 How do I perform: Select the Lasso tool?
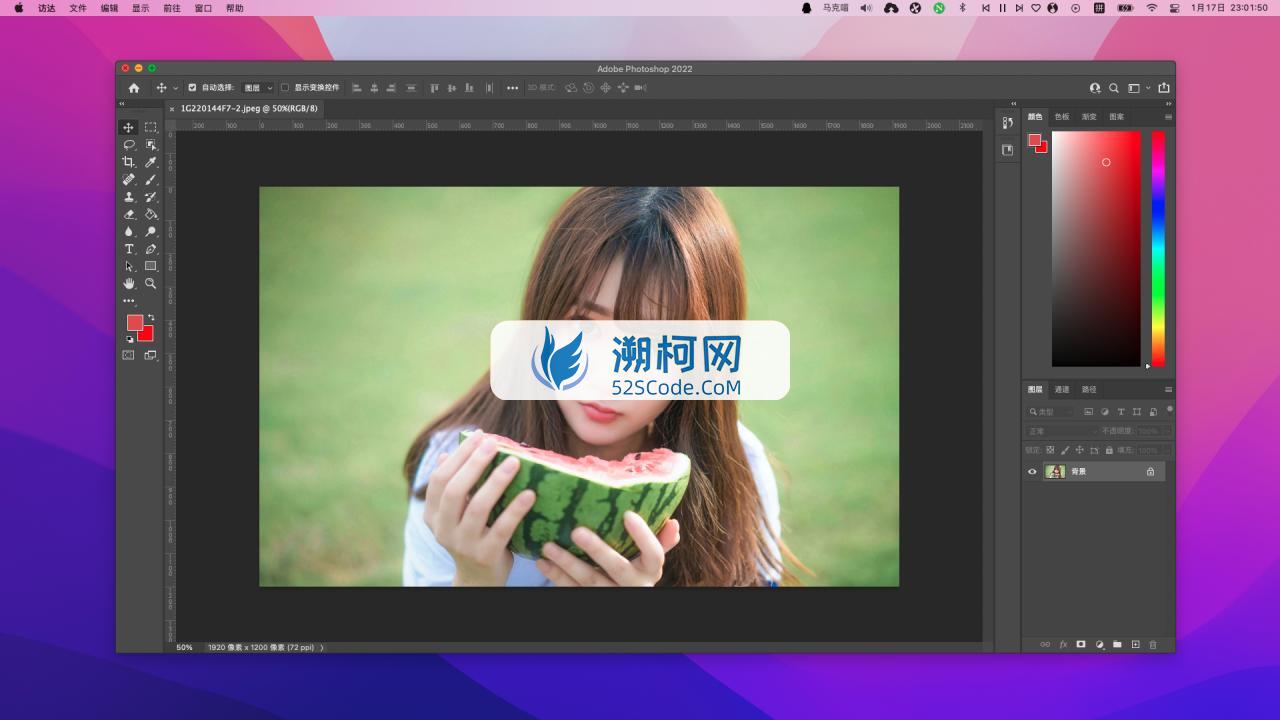pos(128,145)
